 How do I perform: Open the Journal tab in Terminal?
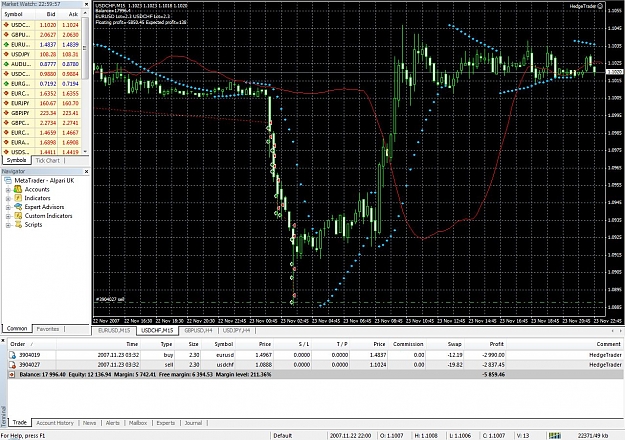tap(193, 423)
